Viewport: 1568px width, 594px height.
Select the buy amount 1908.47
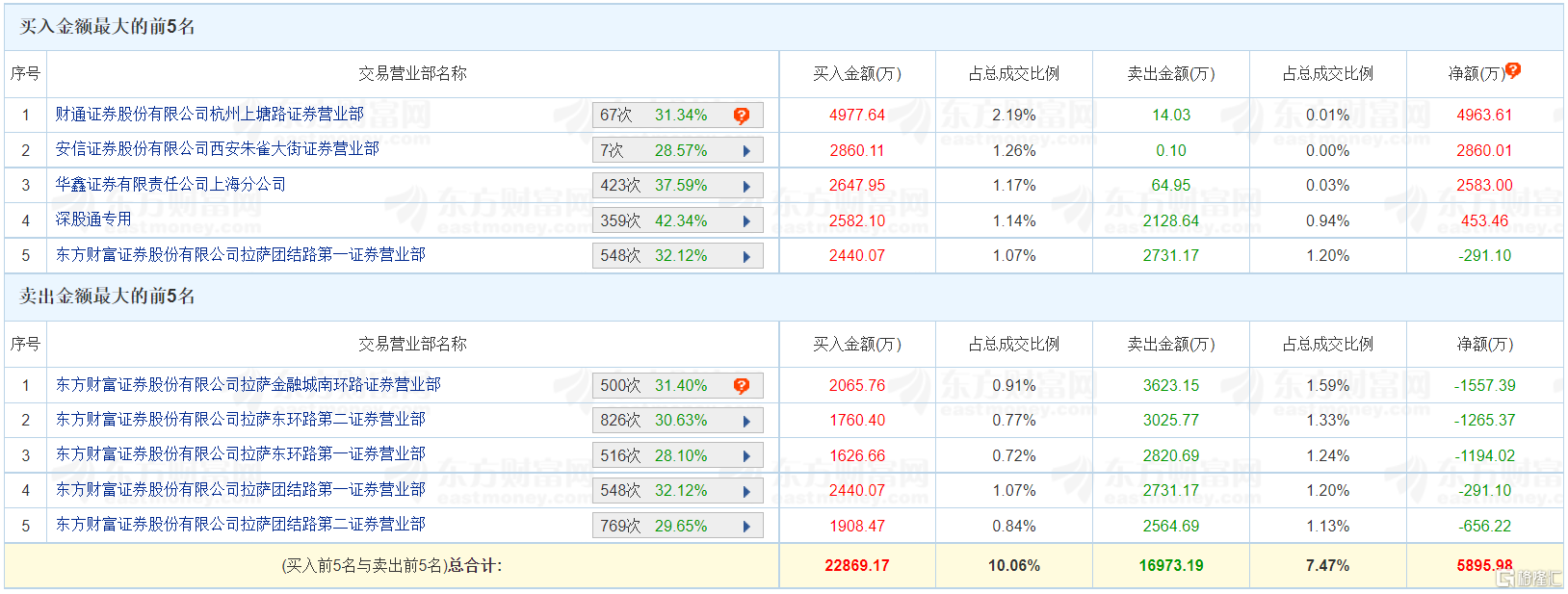click(857, 526)
